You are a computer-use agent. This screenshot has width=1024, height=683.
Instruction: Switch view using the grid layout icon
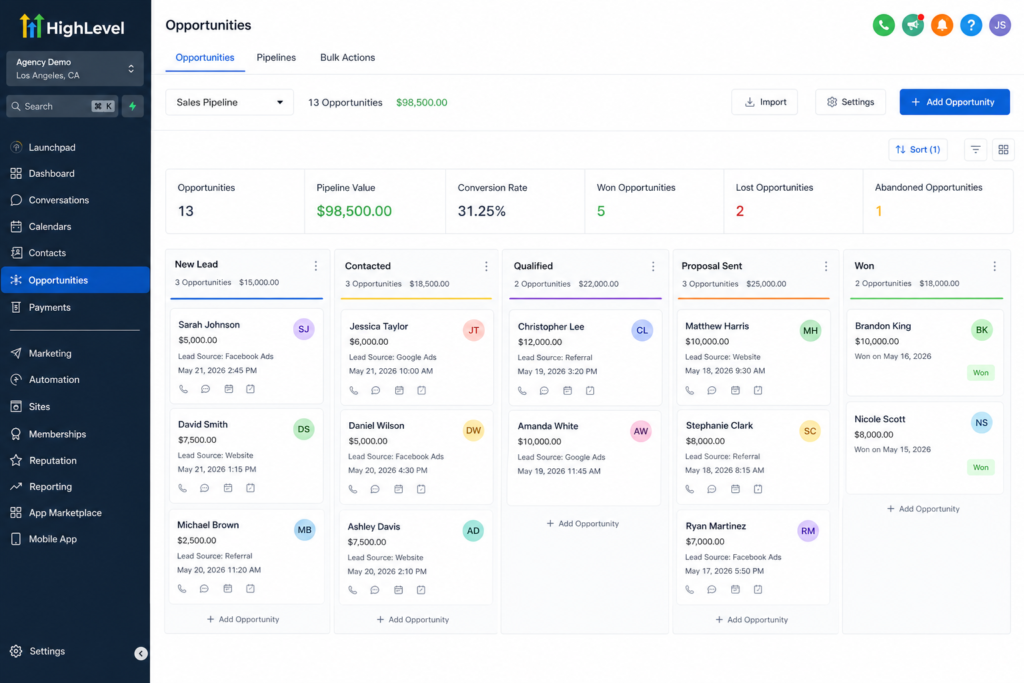click(1003, 150)
